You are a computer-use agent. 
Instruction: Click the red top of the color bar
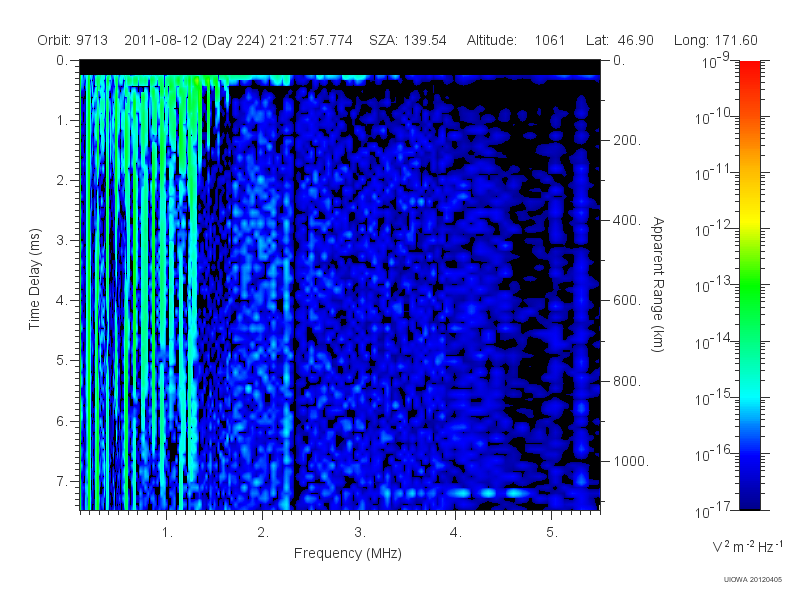[749, 69]
